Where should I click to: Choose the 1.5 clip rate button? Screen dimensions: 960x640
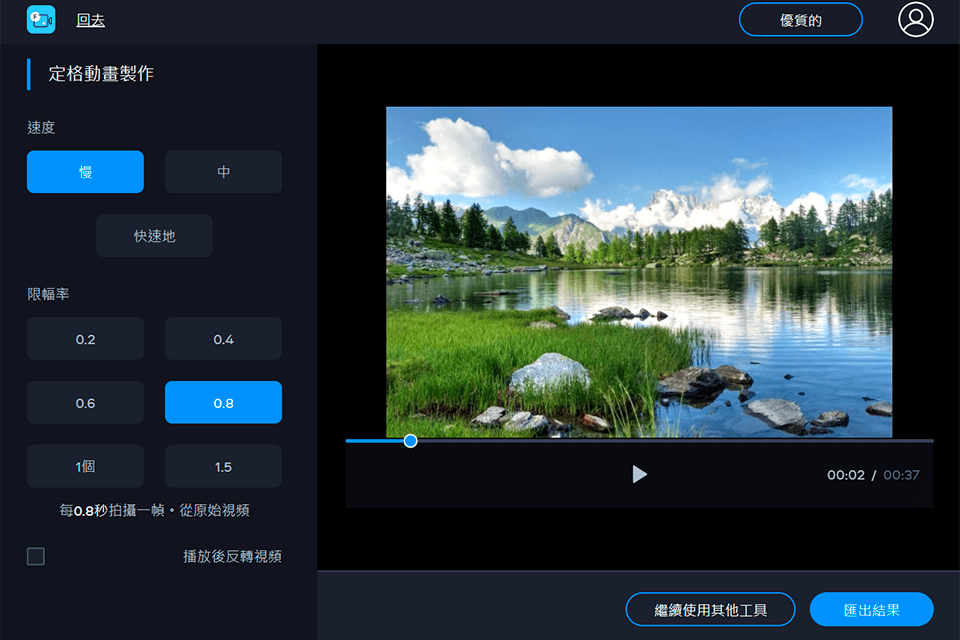pyautogui.click(x=223, y=467)
